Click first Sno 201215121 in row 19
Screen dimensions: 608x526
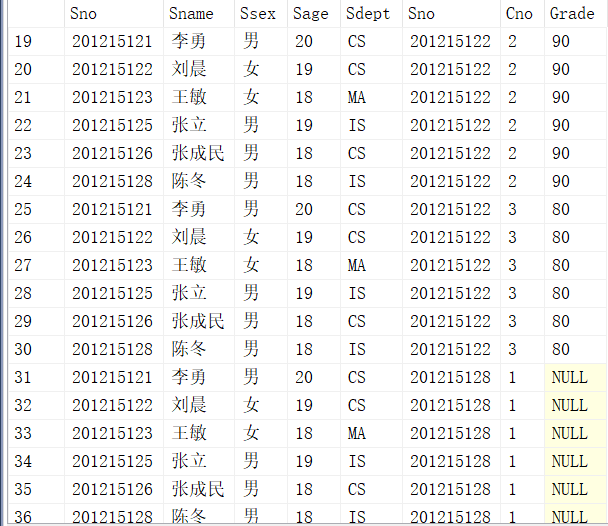(114, 41)
